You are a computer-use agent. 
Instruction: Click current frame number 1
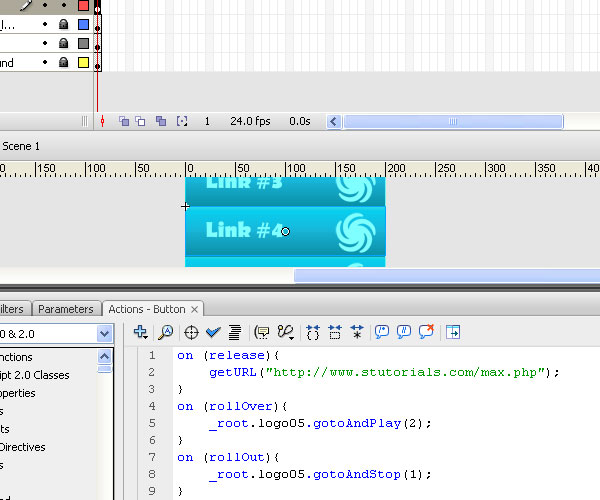point(207,121)
